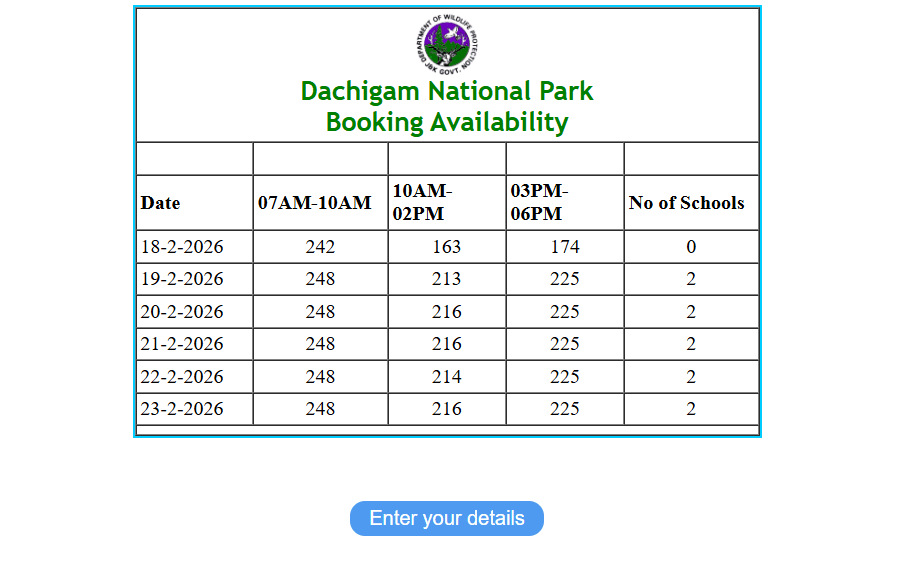Choose the 20-2-2026 date cell

tap(182, 312)
